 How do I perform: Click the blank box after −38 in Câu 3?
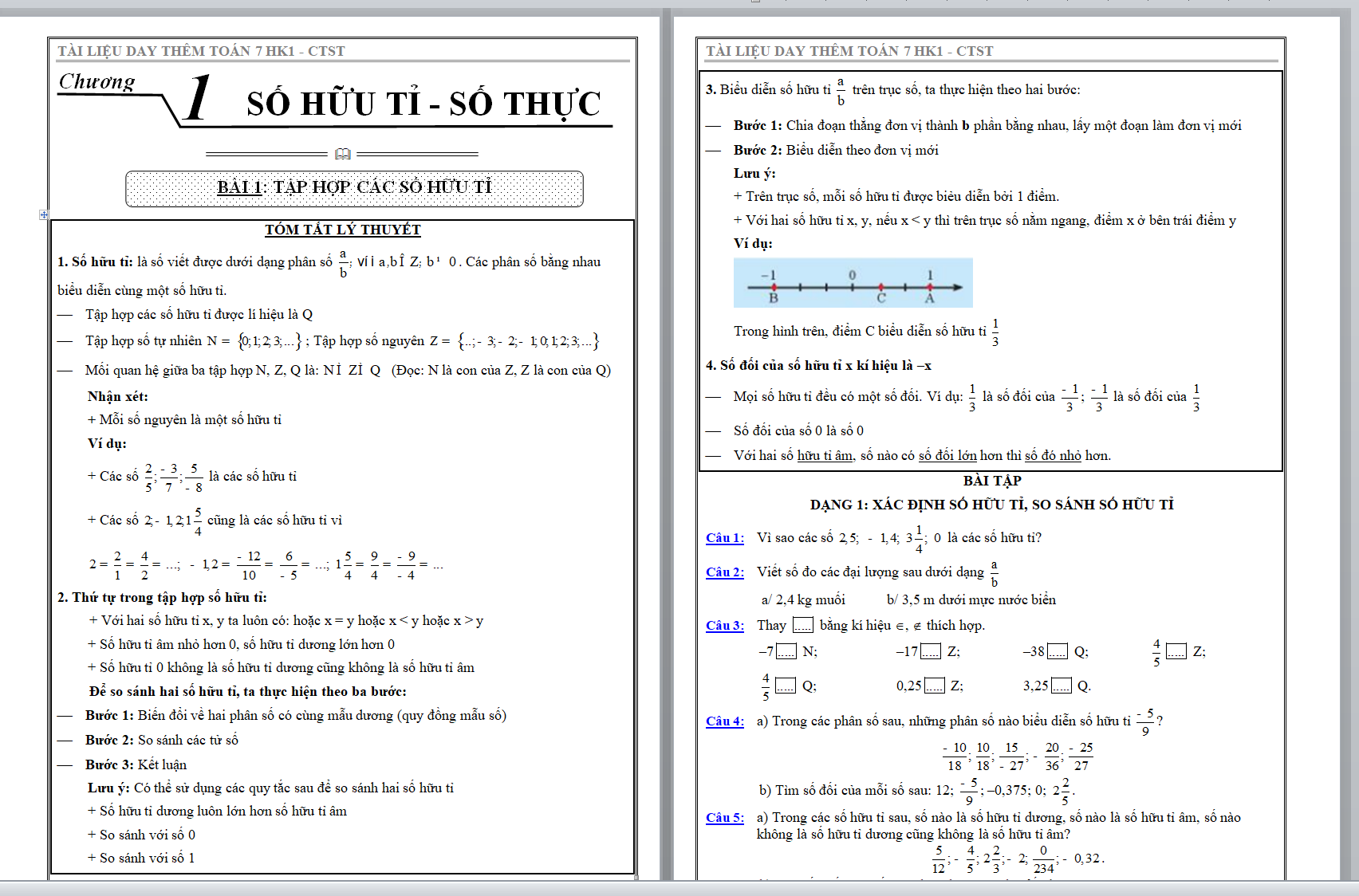point(1058,652)
